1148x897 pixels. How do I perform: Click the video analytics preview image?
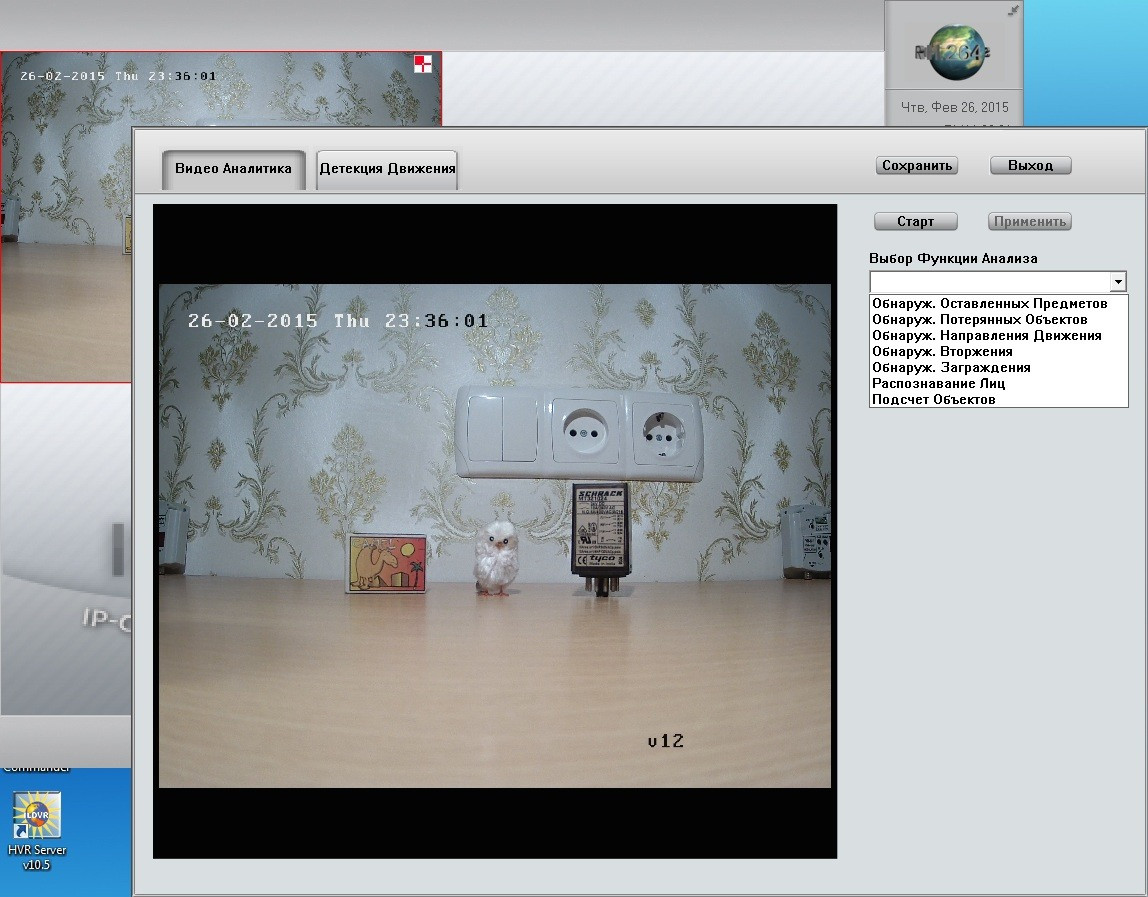(x=494, y=535)
